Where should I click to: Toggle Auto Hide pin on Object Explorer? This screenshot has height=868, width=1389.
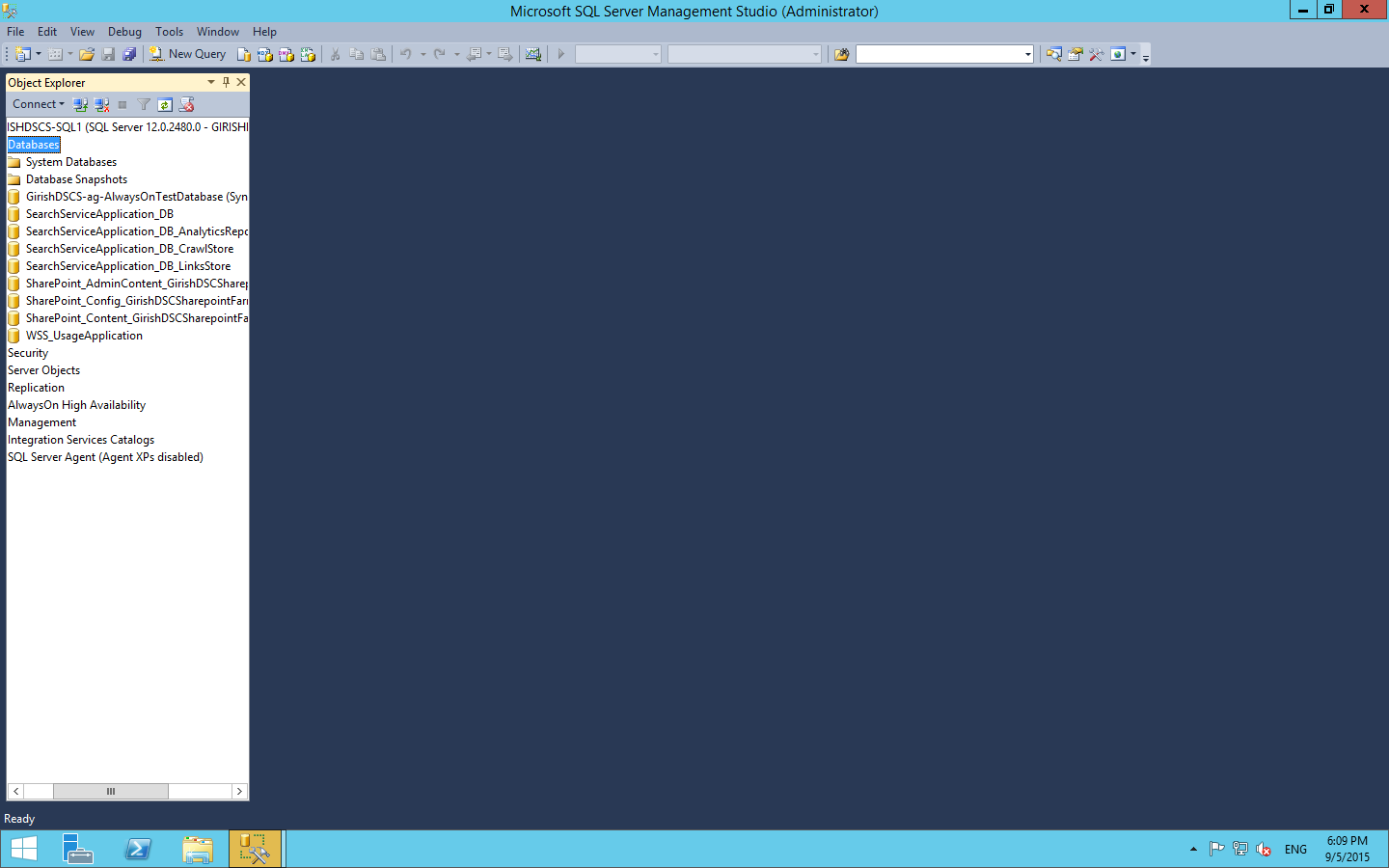[x=226, y=82]
